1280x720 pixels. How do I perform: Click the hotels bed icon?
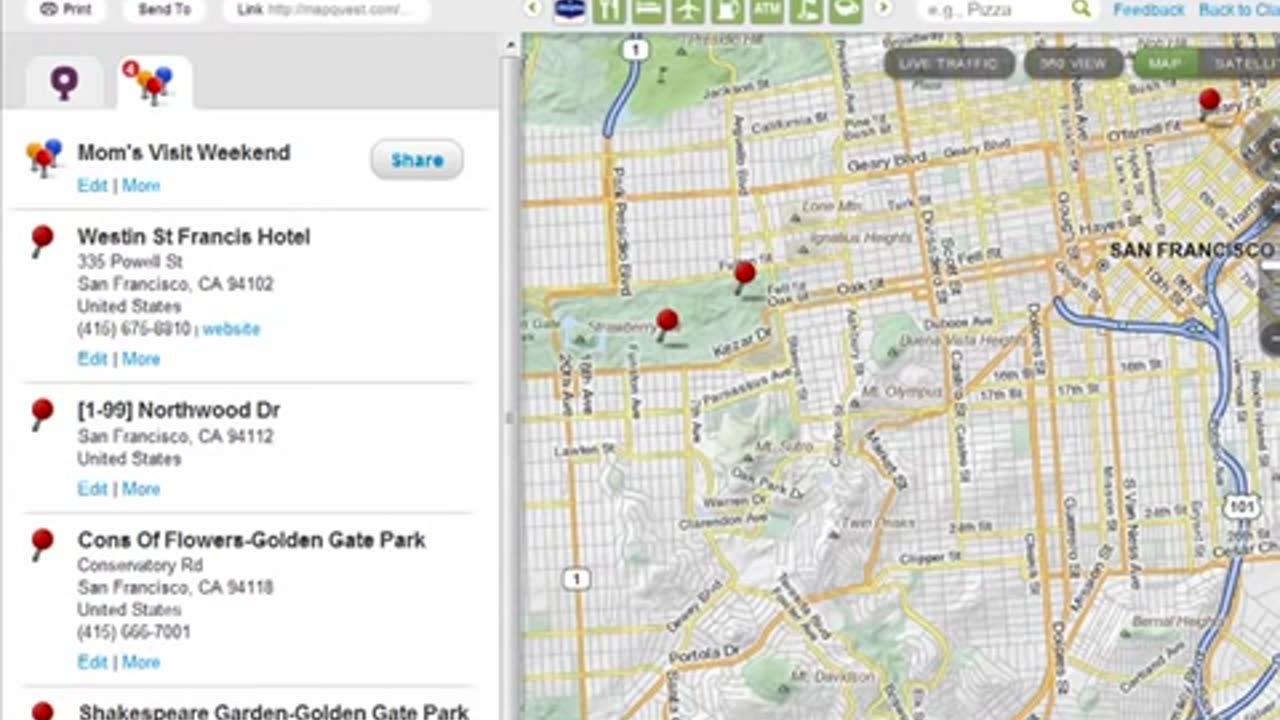(x=649, y=10)
